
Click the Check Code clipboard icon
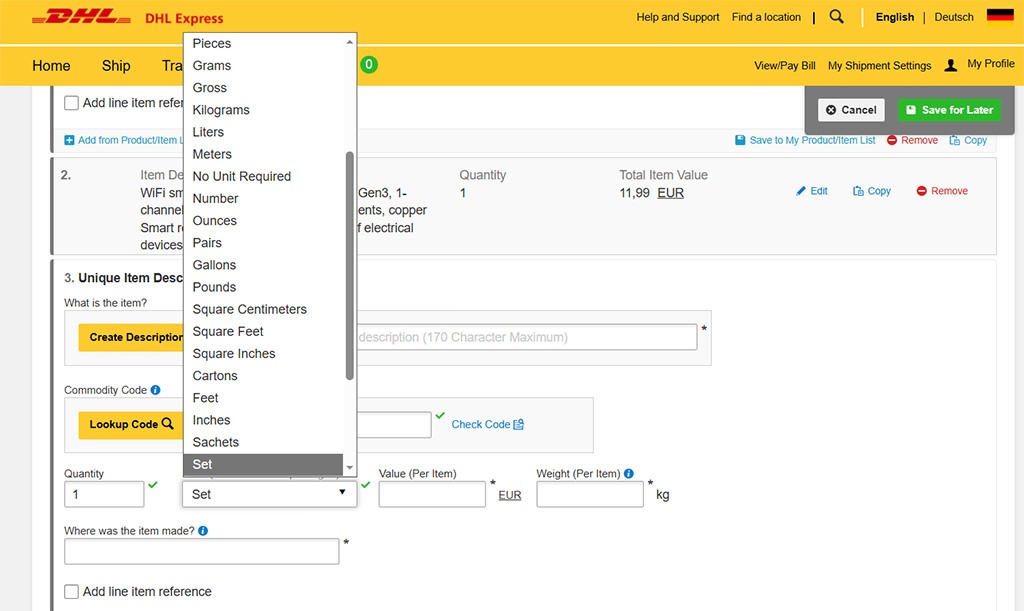pyautogui.click(x=519, y=424)
